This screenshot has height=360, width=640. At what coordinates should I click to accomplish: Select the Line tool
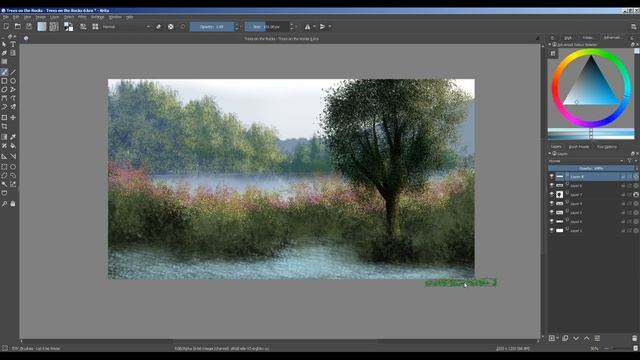tap(13, 72)
